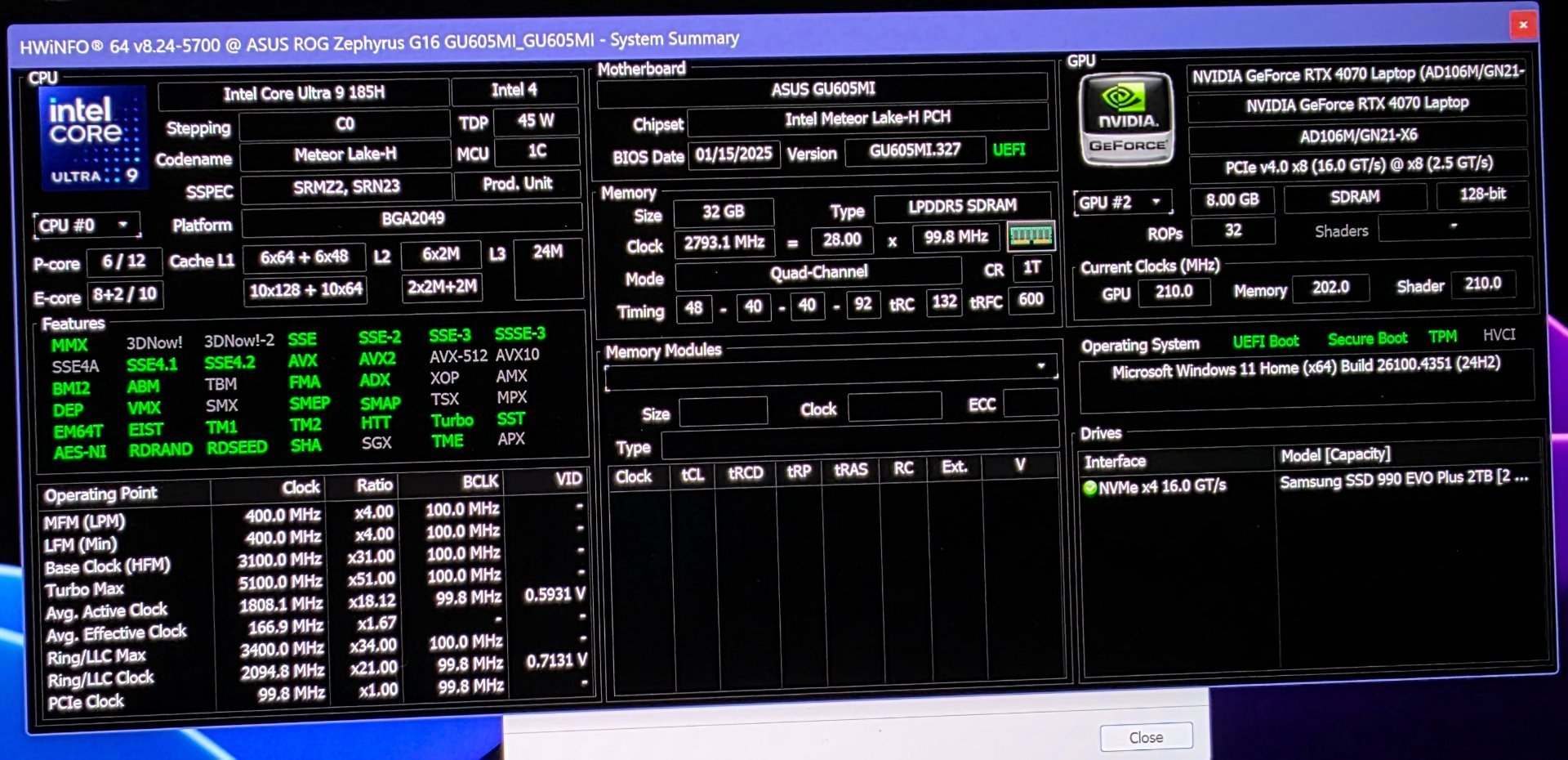Click the green UEFI label near BIOS
This screenshot has height=760, width=1568.
tap(1009, 150)
